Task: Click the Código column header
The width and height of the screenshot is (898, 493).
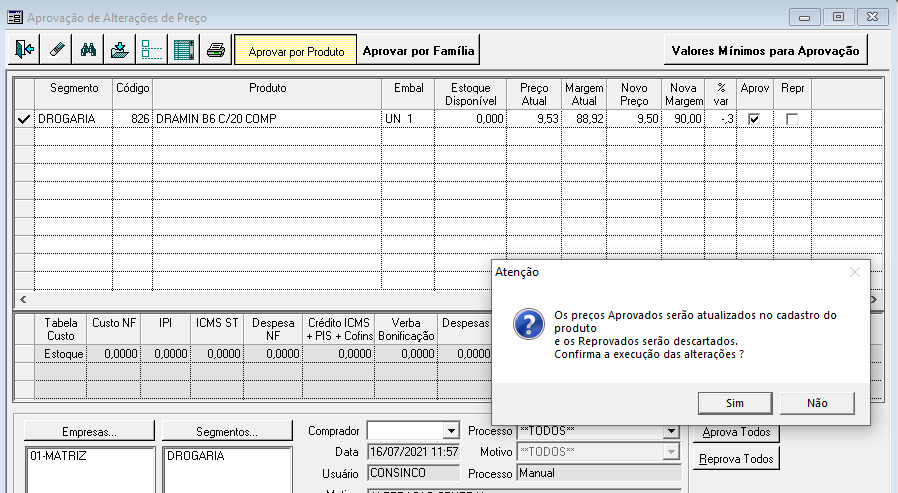Action: tap(132, 94)
